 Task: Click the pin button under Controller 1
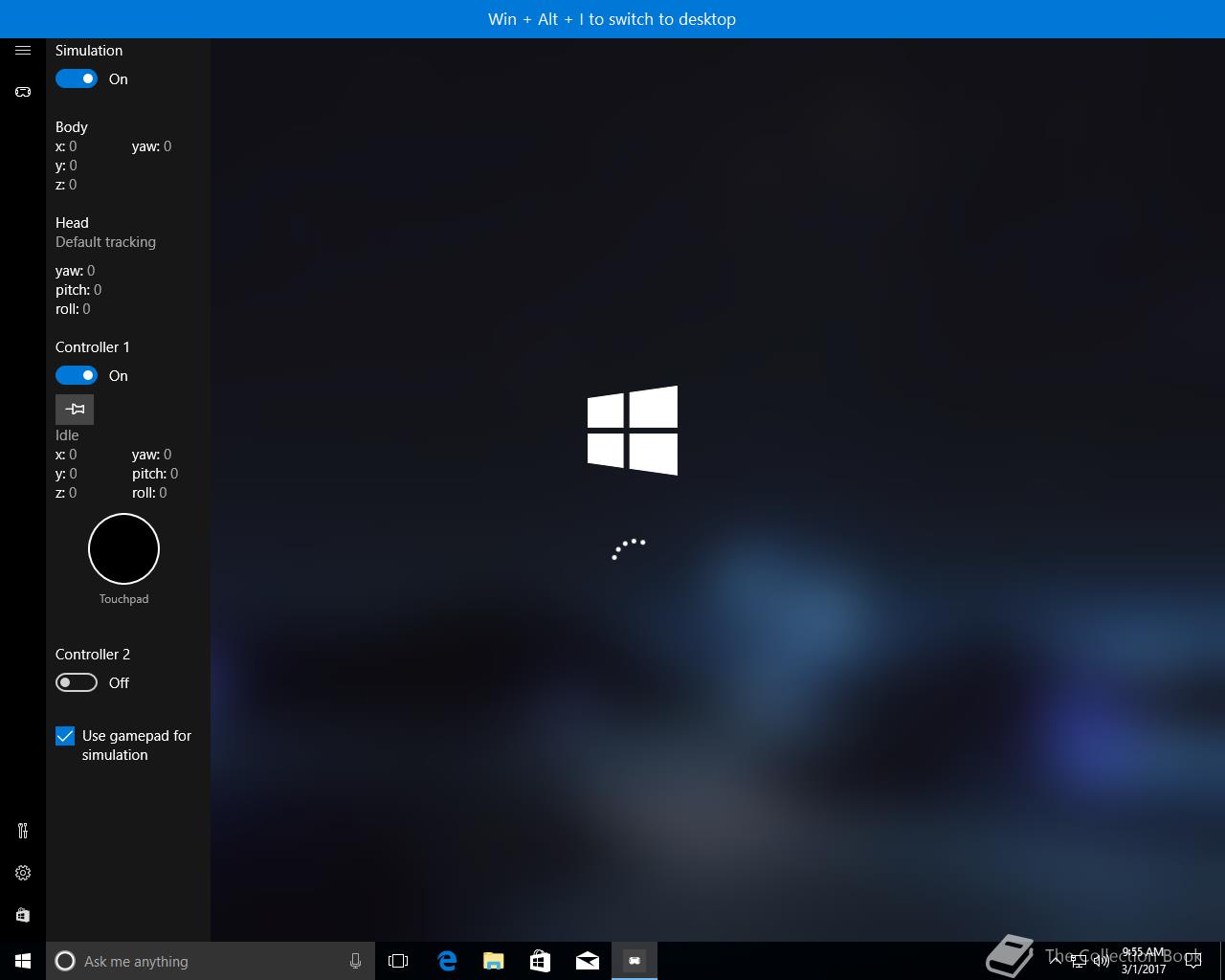[75, 410]
